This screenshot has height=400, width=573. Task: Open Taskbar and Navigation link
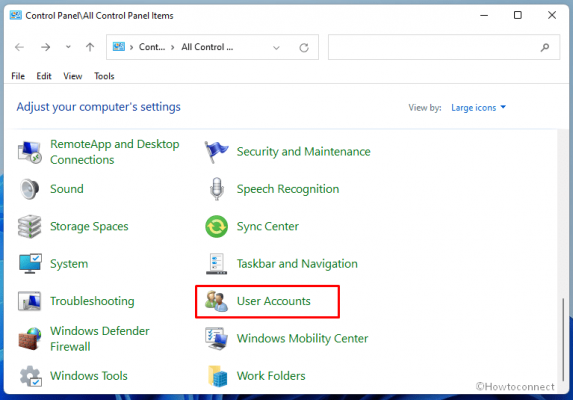pos(297,264)
